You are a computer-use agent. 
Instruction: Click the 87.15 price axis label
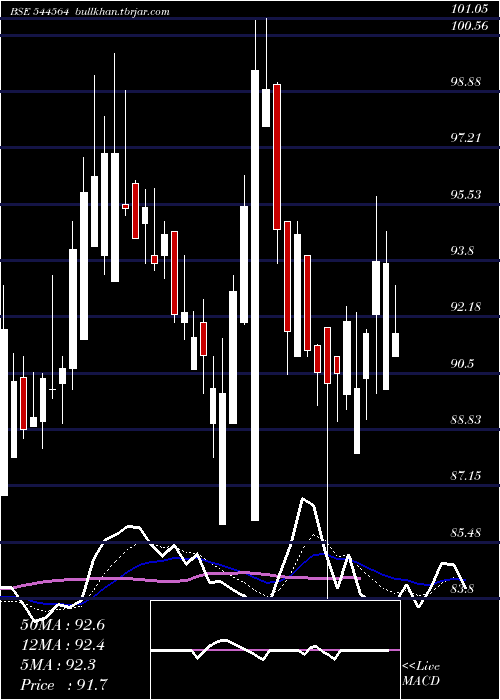pos(466,476)
